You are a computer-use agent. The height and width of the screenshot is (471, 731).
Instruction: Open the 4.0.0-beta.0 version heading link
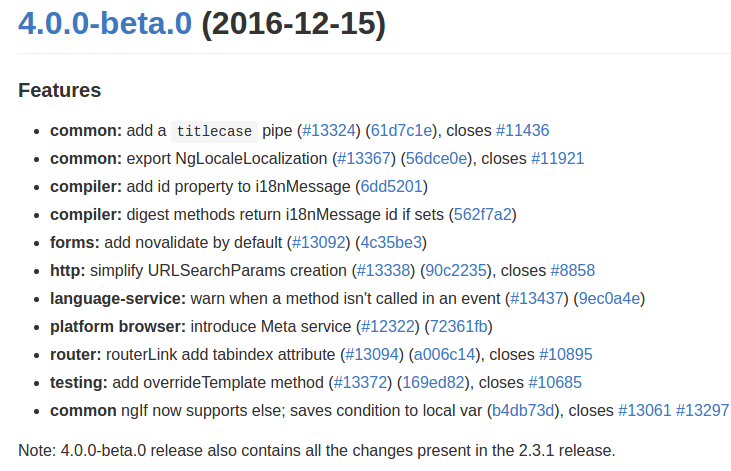pos(105,25)
